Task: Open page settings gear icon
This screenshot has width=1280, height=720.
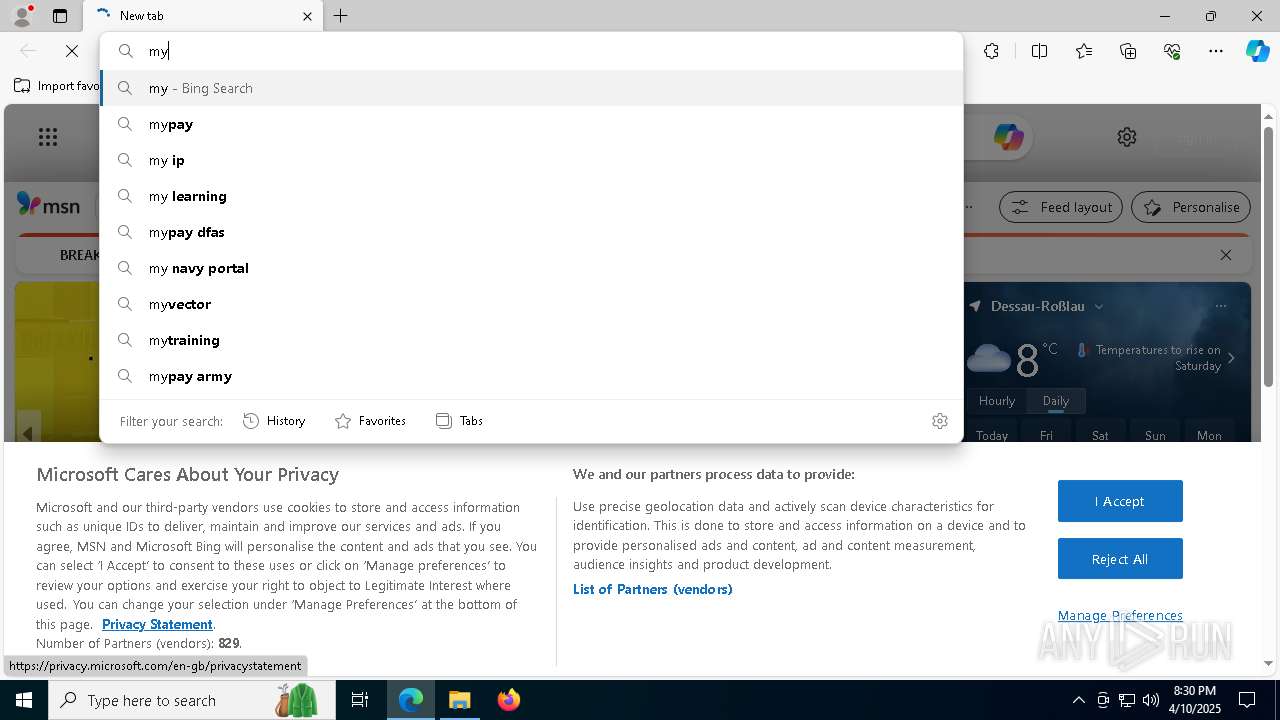Action: click(x=1127, y=137)
